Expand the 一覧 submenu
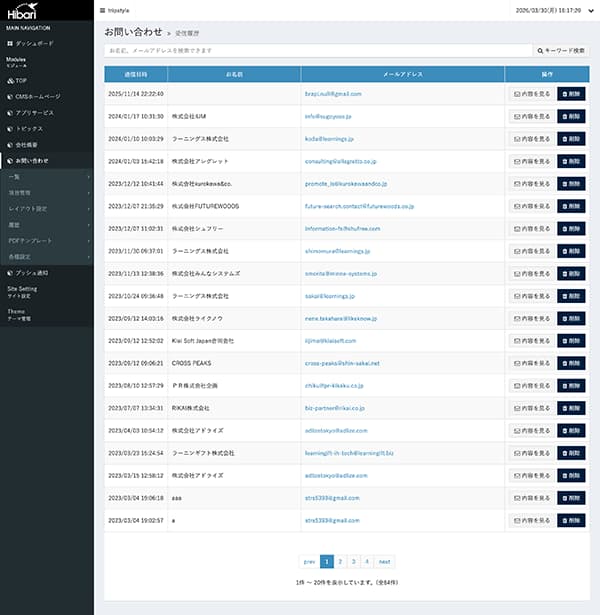Screen dimensions: 600x615 pos(46,177)
